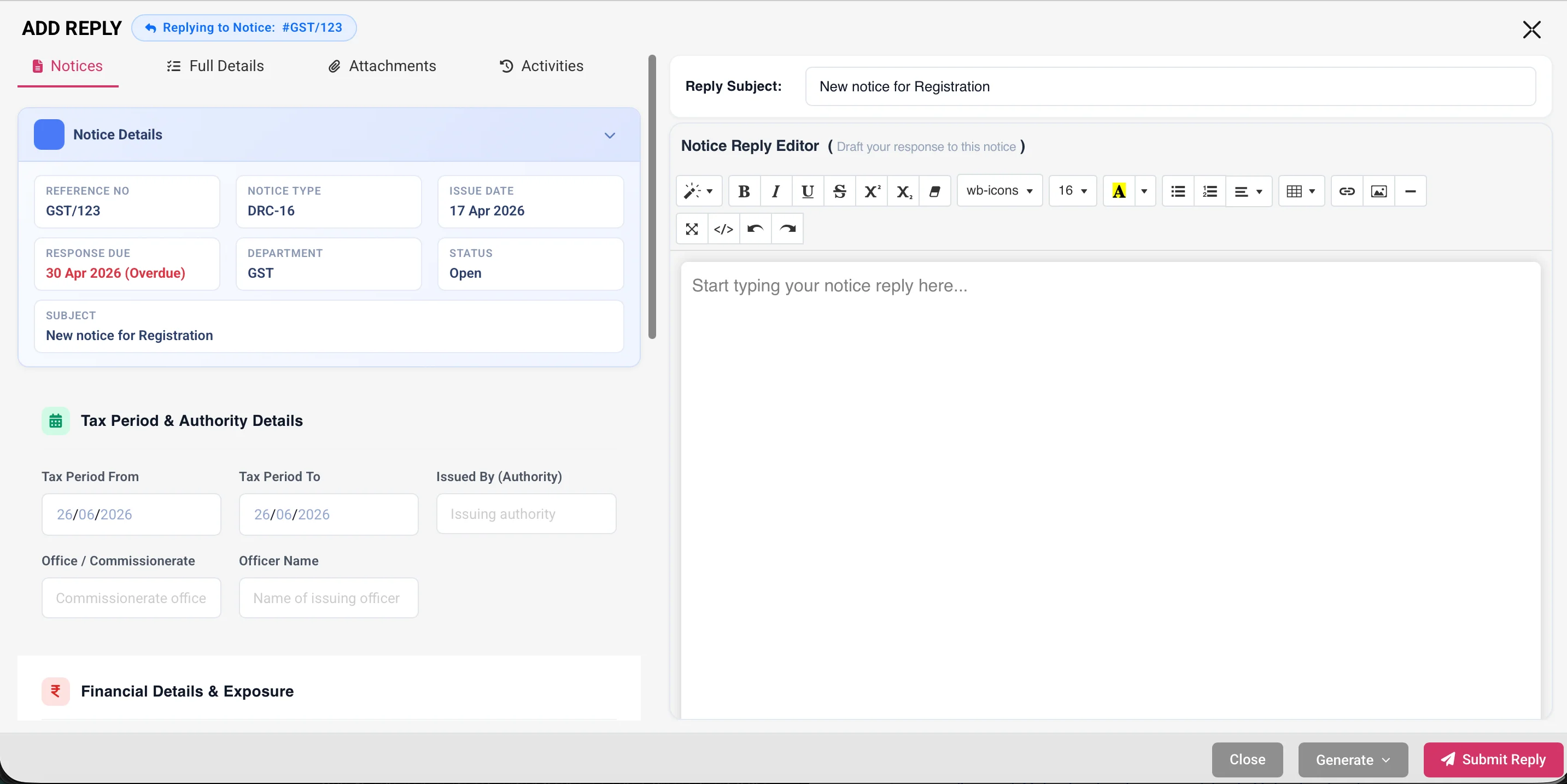Click the eraser clear-formatting icon
The height and width of the screenshot is (784, 1567).
(x=935, y=191)
